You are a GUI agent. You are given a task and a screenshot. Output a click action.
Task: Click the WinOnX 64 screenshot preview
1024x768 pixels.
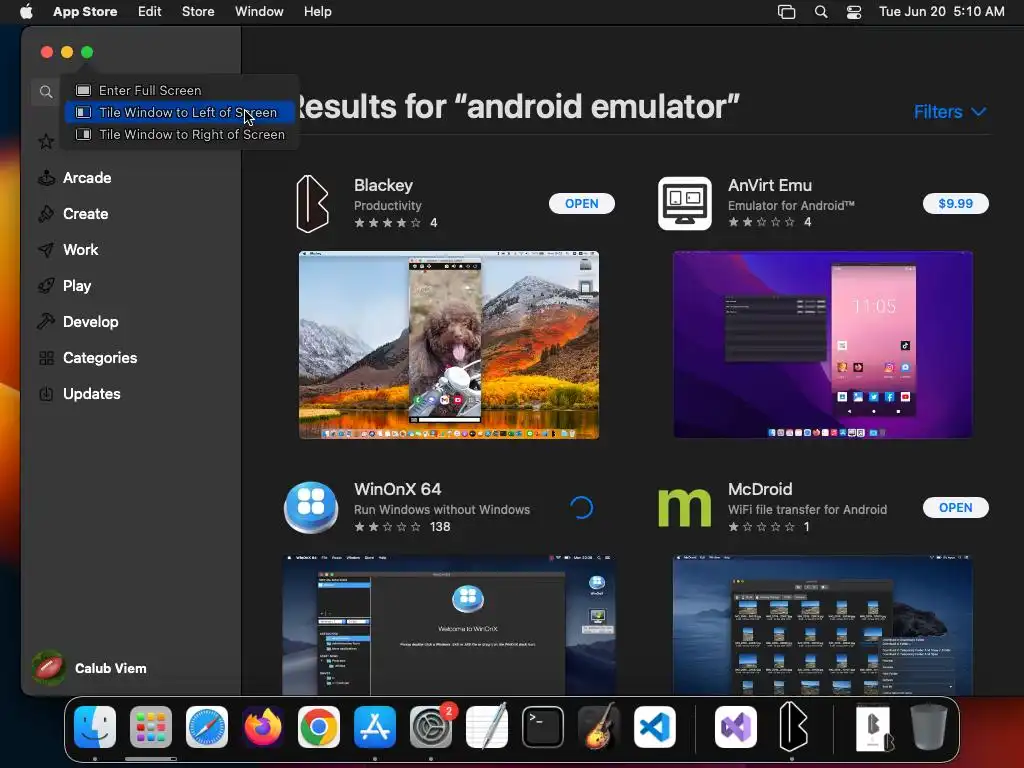(x=449, y=625)
